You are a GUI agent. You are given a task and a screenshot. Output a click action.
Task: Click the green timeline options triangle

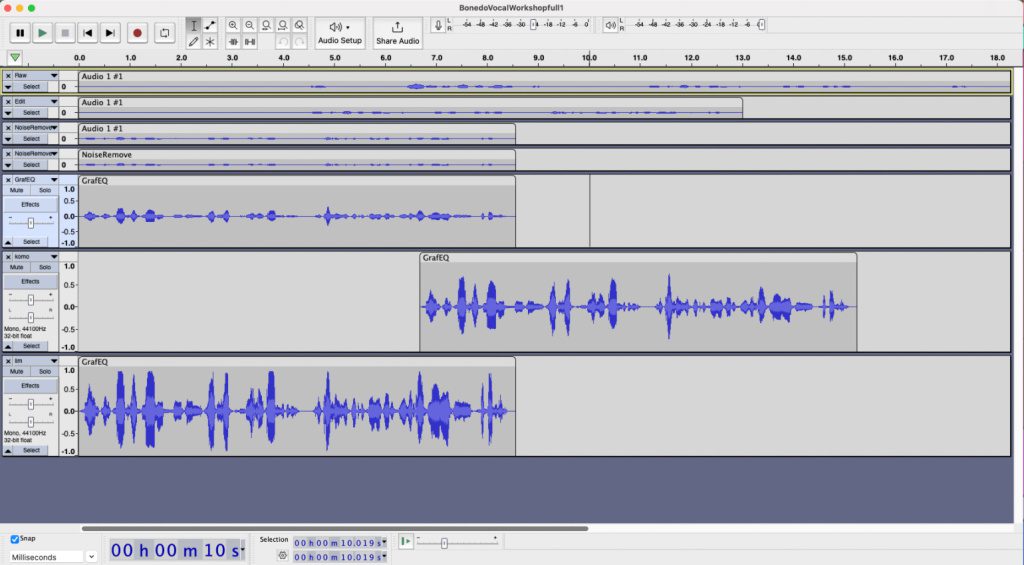(x=15, y=57)
